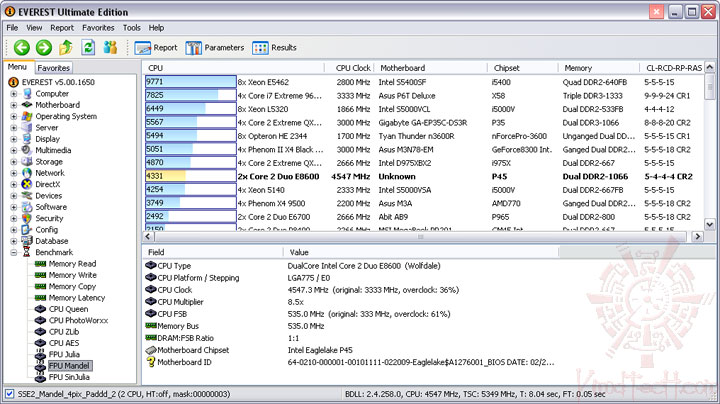Image resolution: width=720 pixels, height=404 pixels.
Task: Expand the Software node
Action: [x=14, y=207]
